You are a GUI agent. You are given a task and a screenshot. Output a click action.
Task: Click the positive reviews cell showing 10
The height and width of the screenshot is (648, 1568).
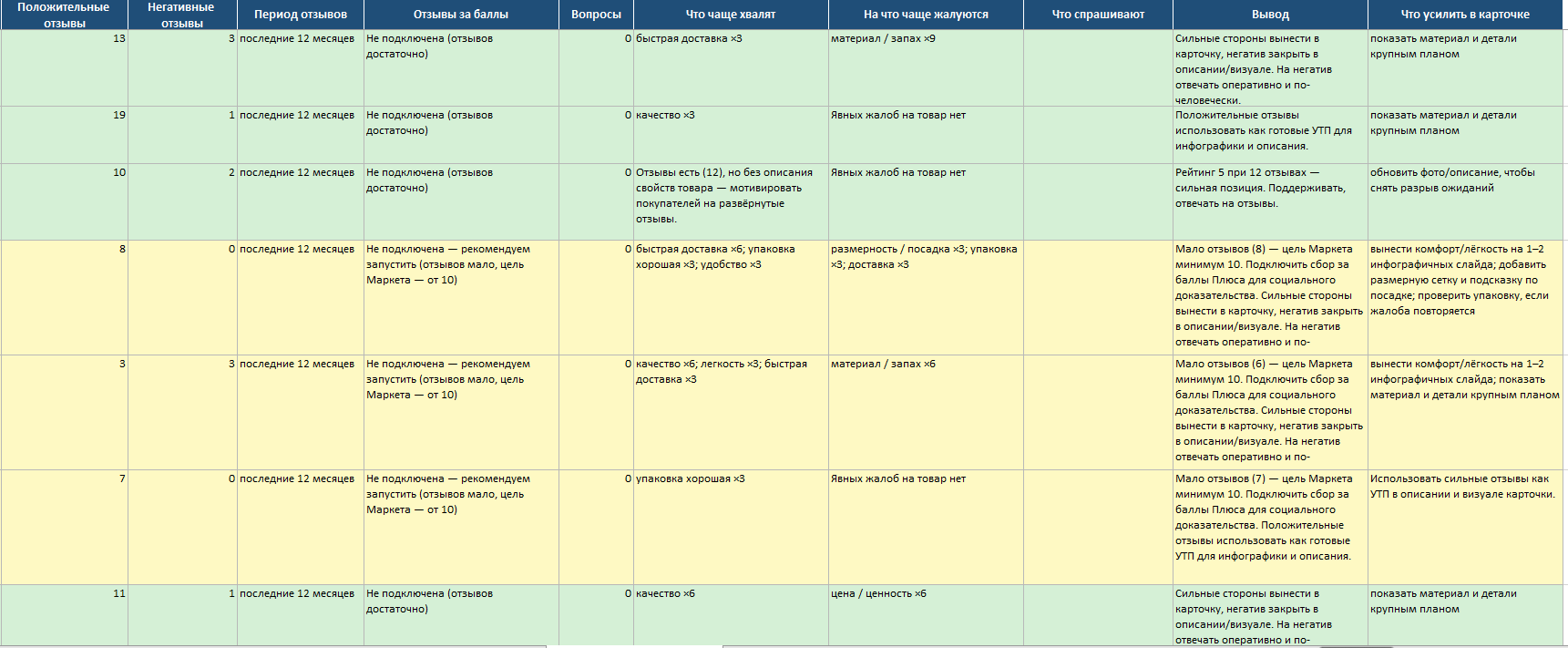[64, 202]
